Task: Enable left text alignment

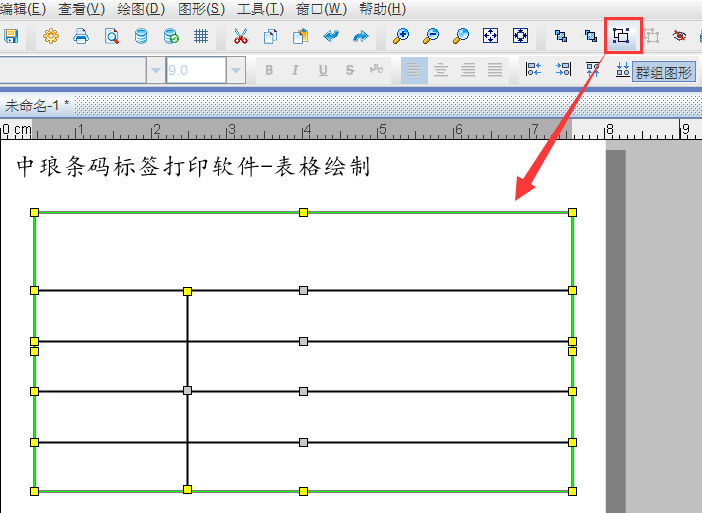Action: point(413,70)
